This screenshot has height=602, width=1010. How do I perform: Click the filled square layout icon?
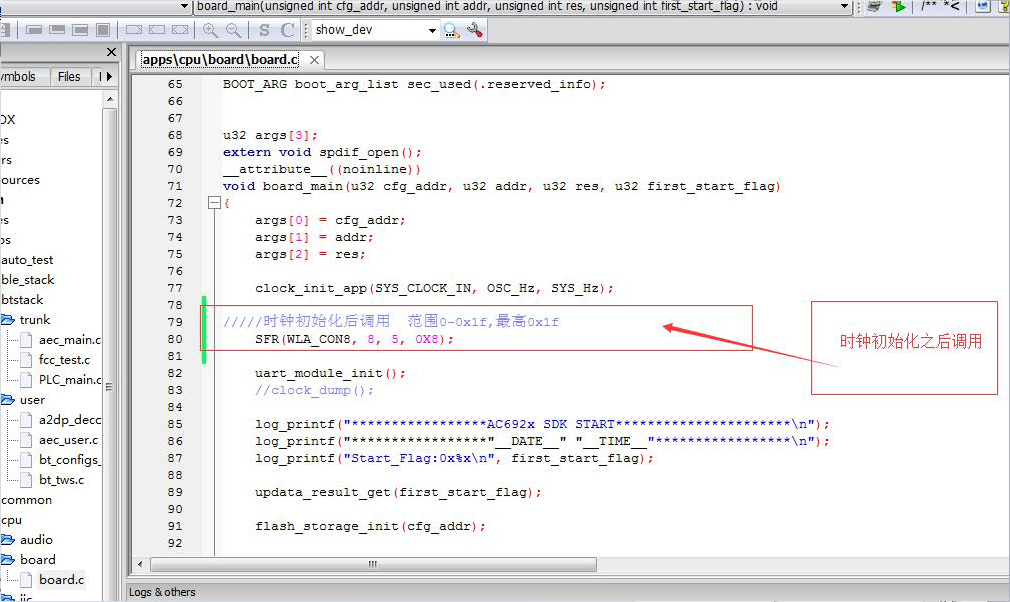click(x=103, y=30)
